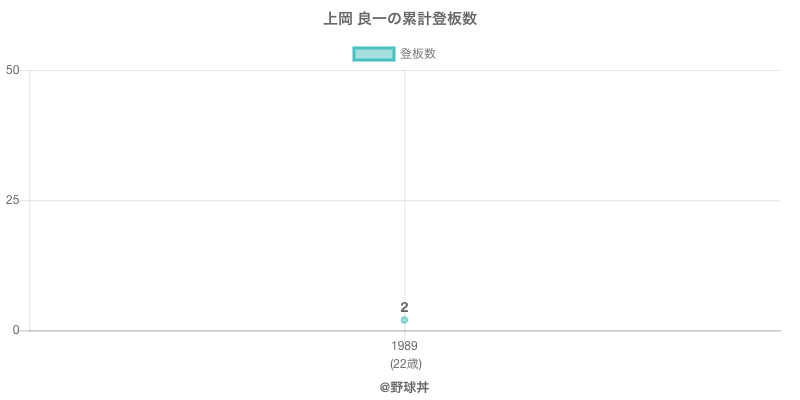The height and width of the screenshot is (400, 800).
Task: Click the x-axis tick mark above 1989
Action: (x=404, y=335)
